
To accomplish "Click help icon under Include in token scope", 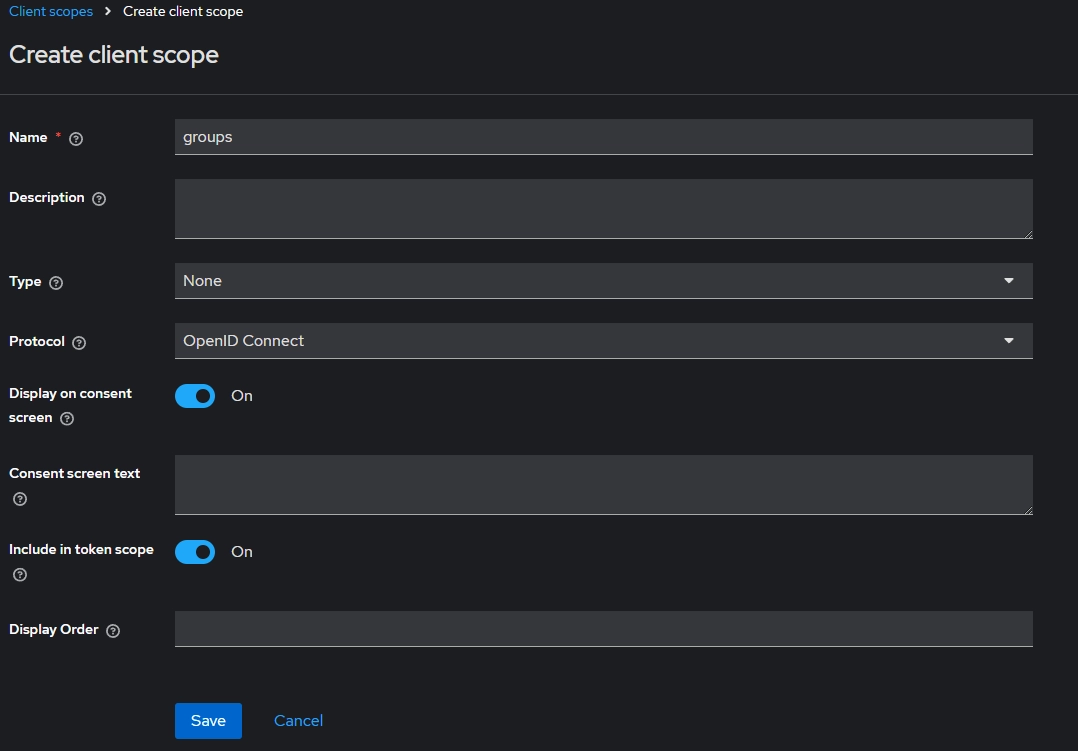I will click(x=20, y=575).
